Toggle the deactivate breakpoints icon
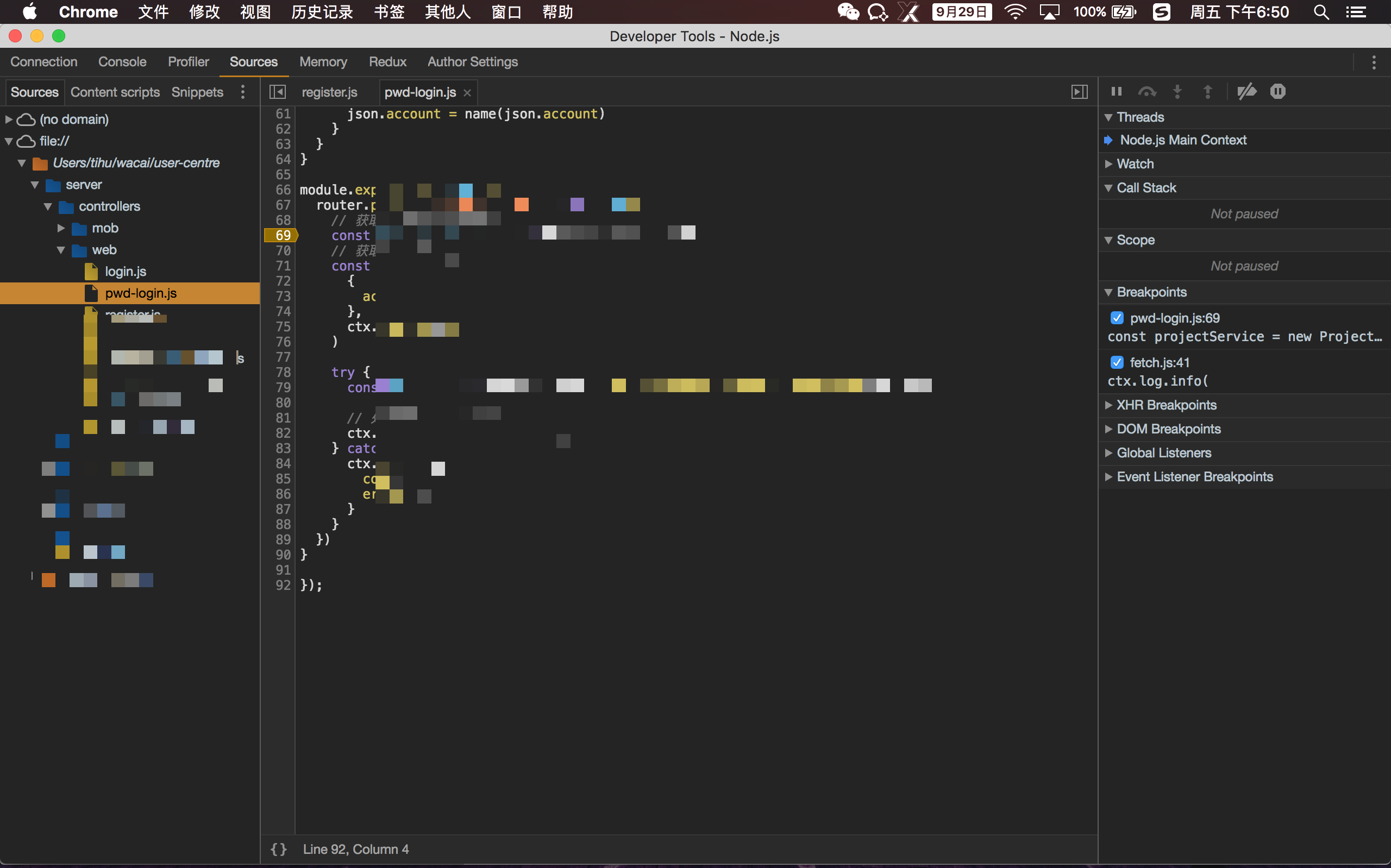 [x=1247, y=92]
